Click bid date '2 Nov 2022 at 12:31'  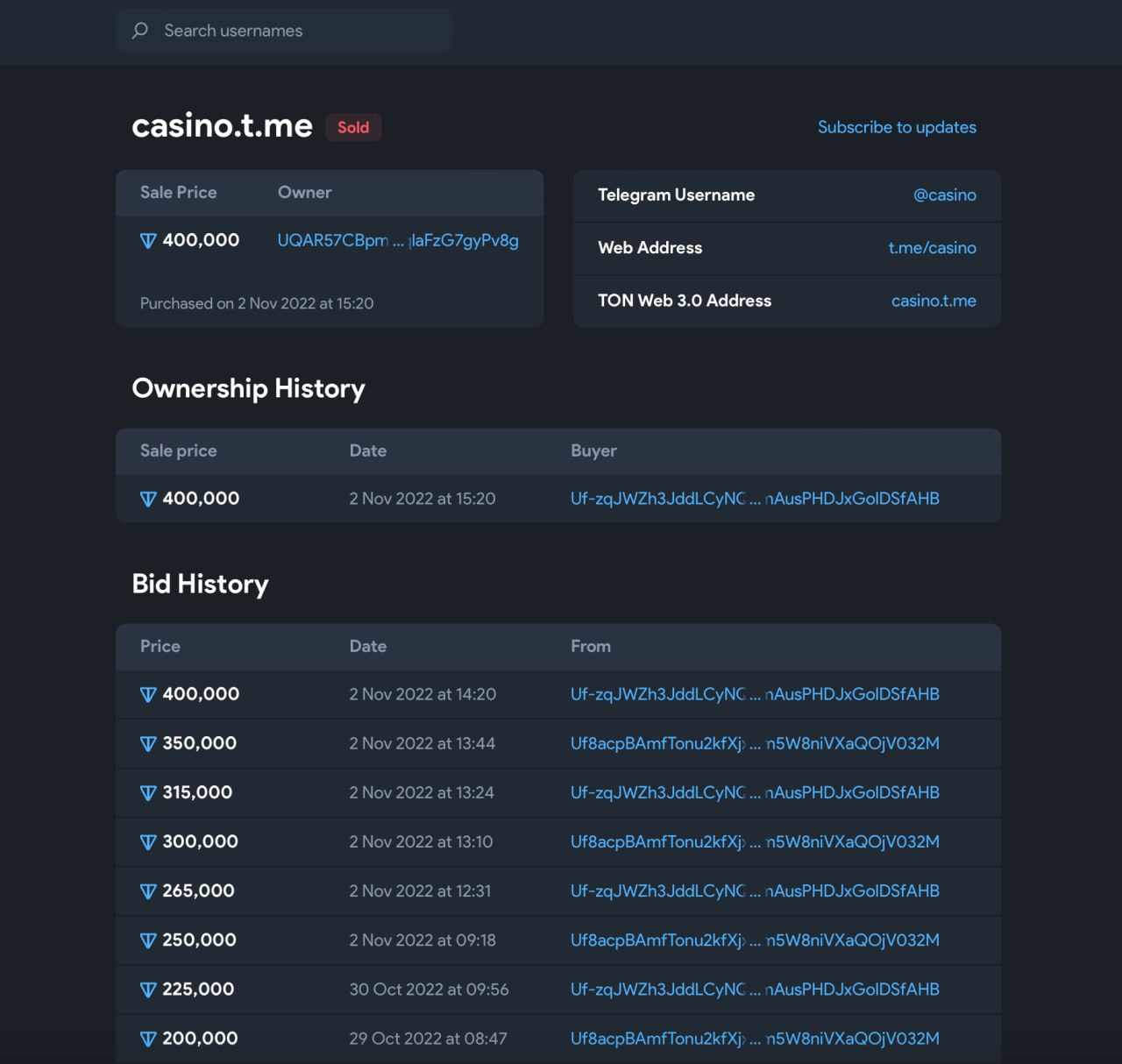click(x=420, y=890)
